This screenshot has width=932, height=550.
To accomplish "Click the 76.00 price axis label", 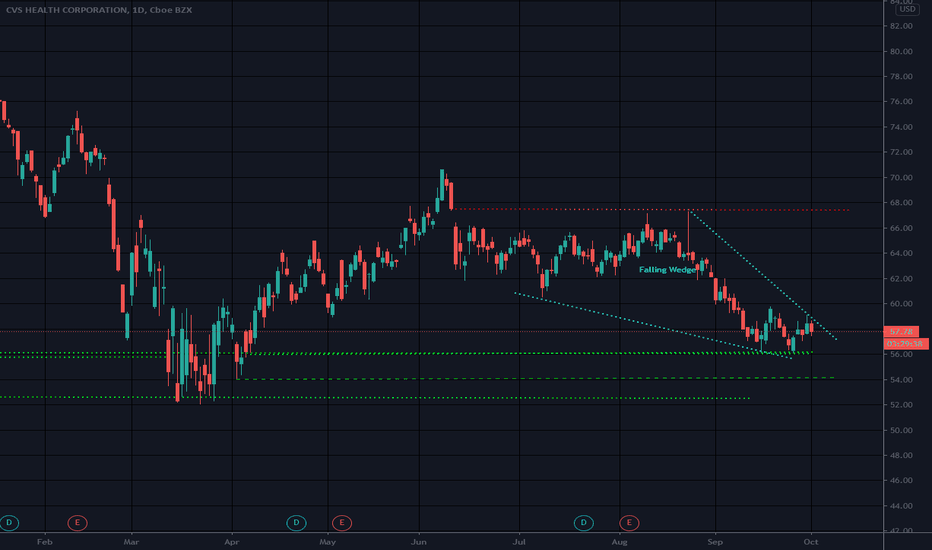I will tap(901, 101).
